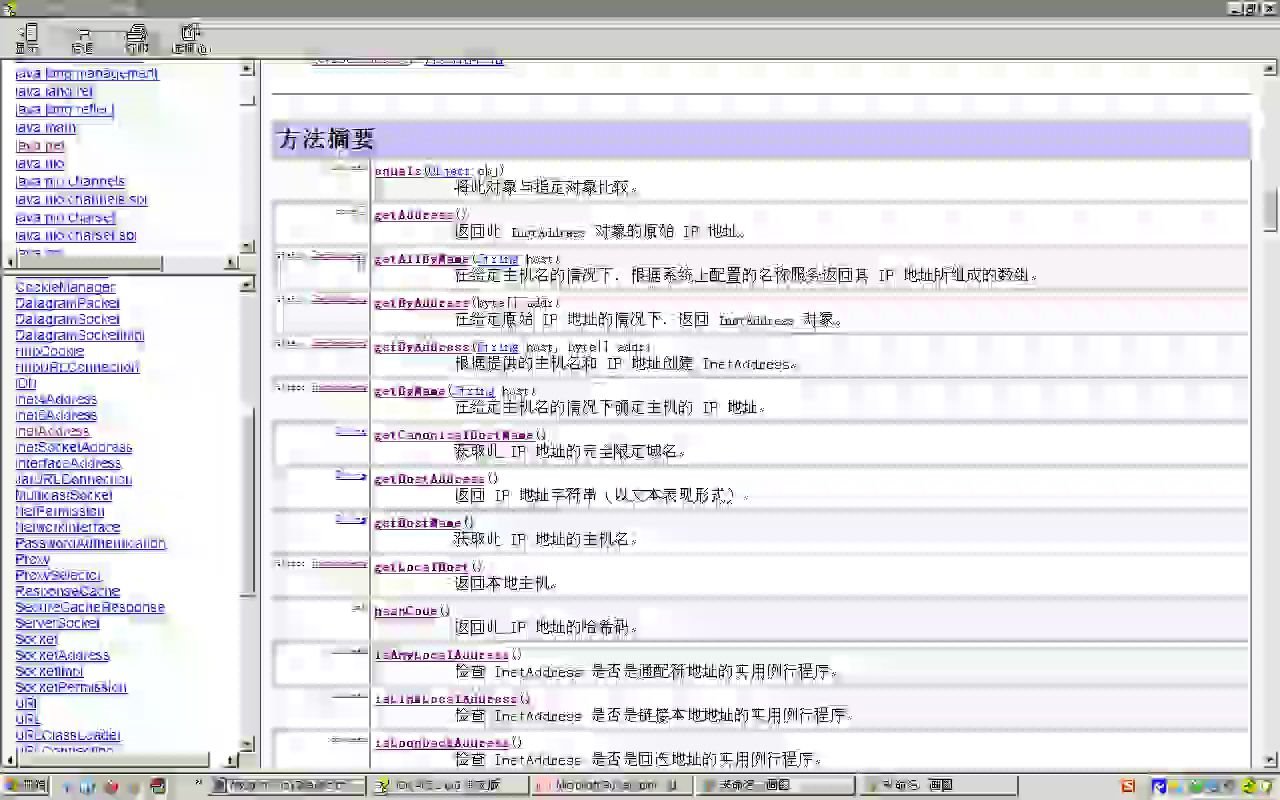
Task: Open java.nio.channels.spi package link
Action: (81, 199)
